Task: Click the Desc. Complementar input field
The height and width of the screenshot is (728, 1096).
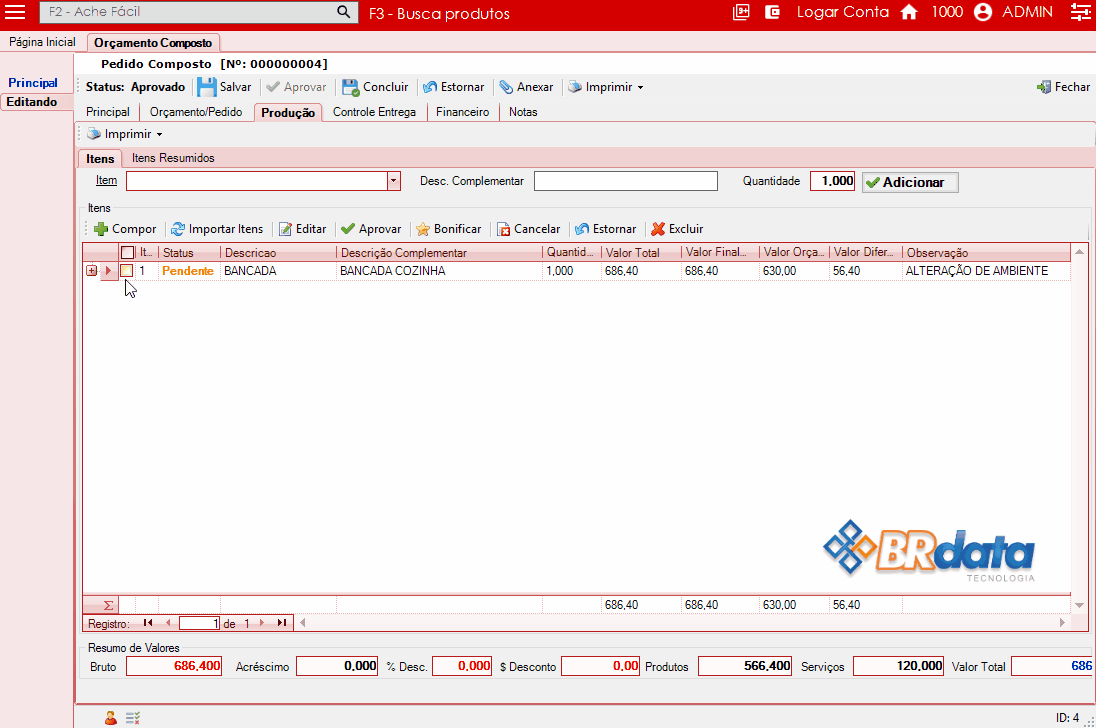Action: click(625, 181)
